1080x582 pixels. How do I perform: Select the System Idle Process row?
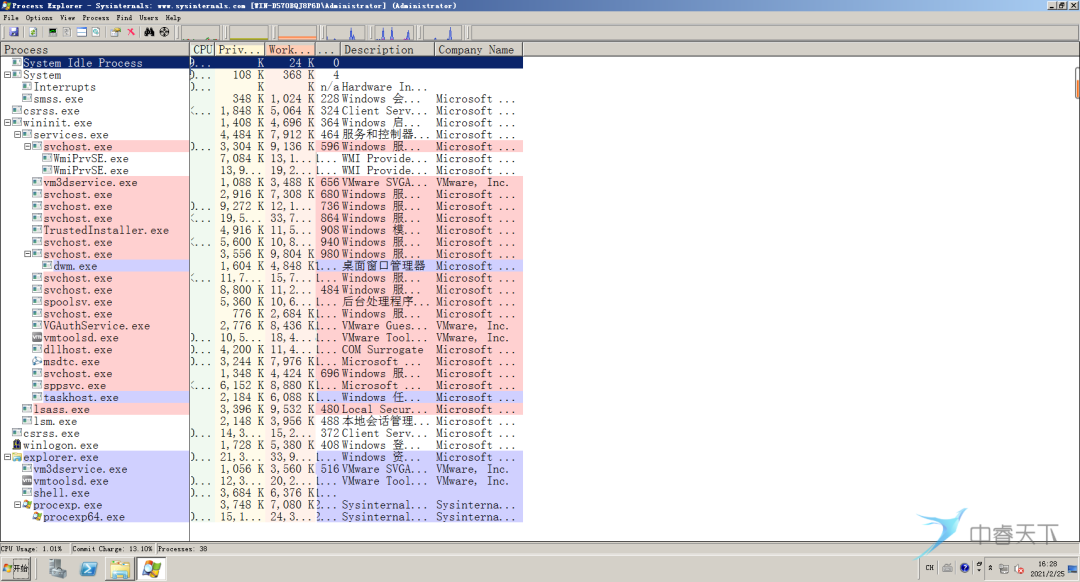(262, 63)
